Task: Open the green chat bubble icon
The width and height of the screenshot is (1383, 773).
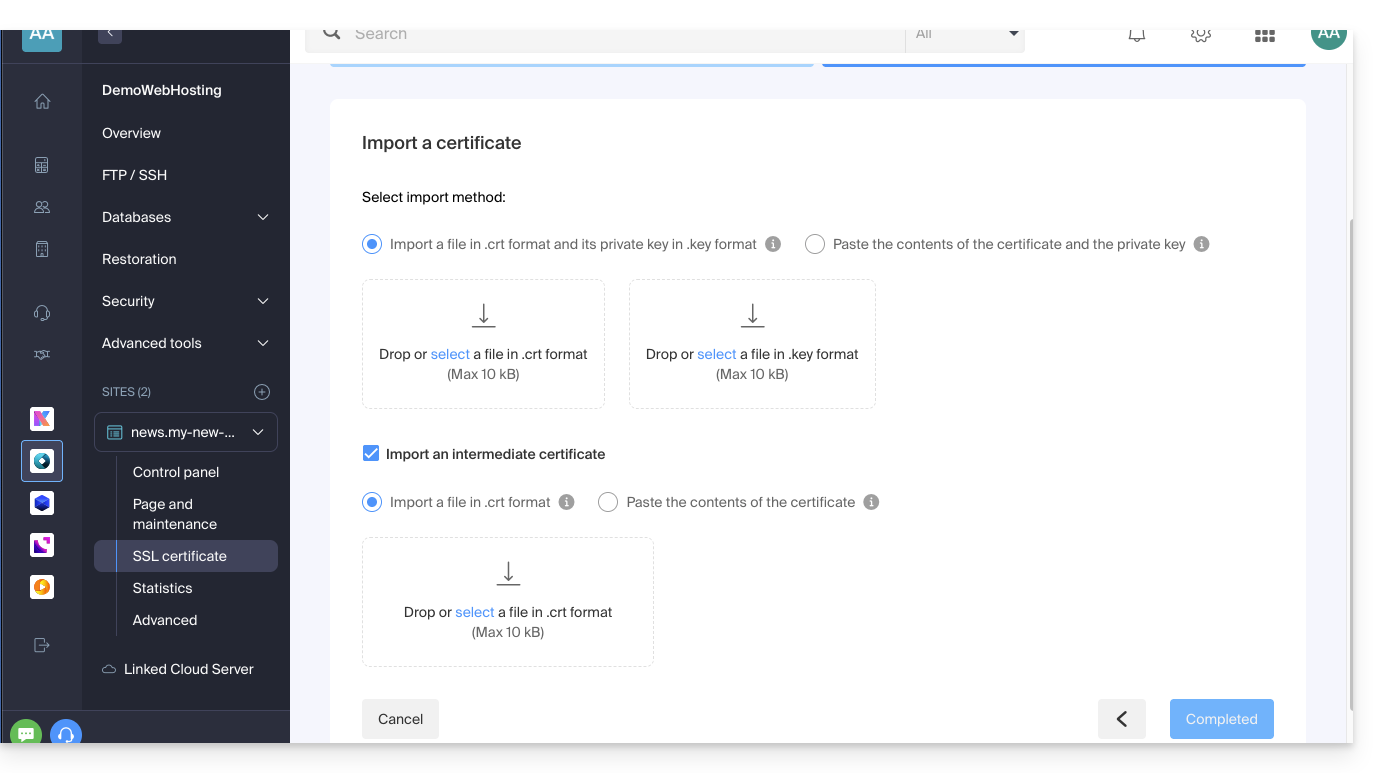Action: pyautogui.click(x=26, y=734)
